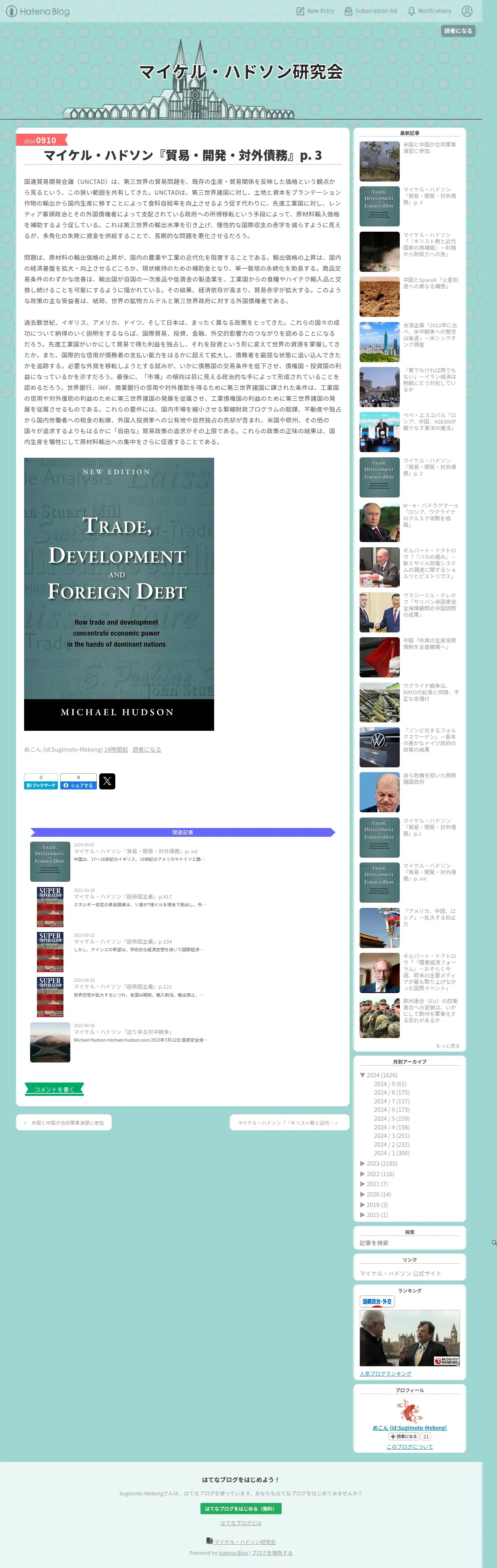
Task: Click the 読者になる button in header
Action: [458, 31]
